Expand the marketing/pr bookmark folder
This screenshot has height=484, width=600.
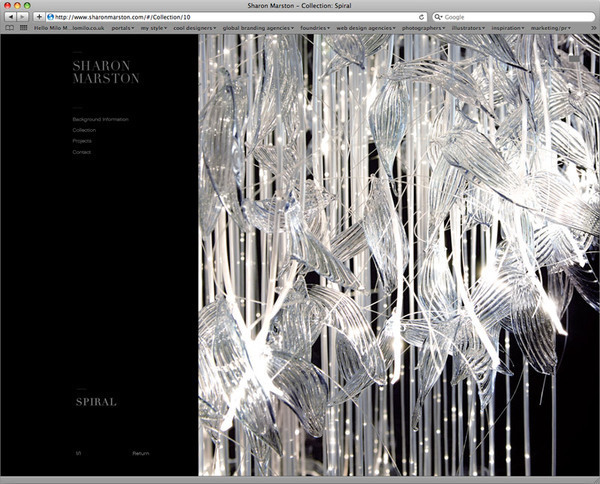click(551, 28)
